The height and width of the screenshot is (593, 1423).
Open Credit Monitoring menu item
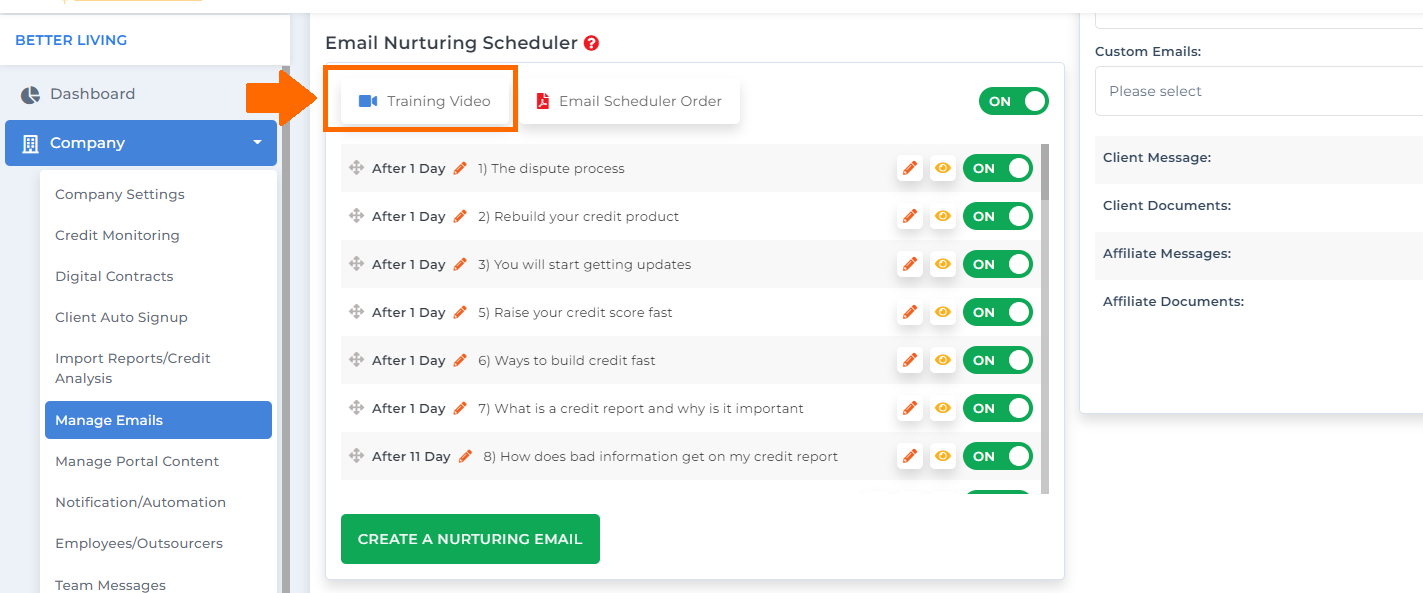[117, 235]
